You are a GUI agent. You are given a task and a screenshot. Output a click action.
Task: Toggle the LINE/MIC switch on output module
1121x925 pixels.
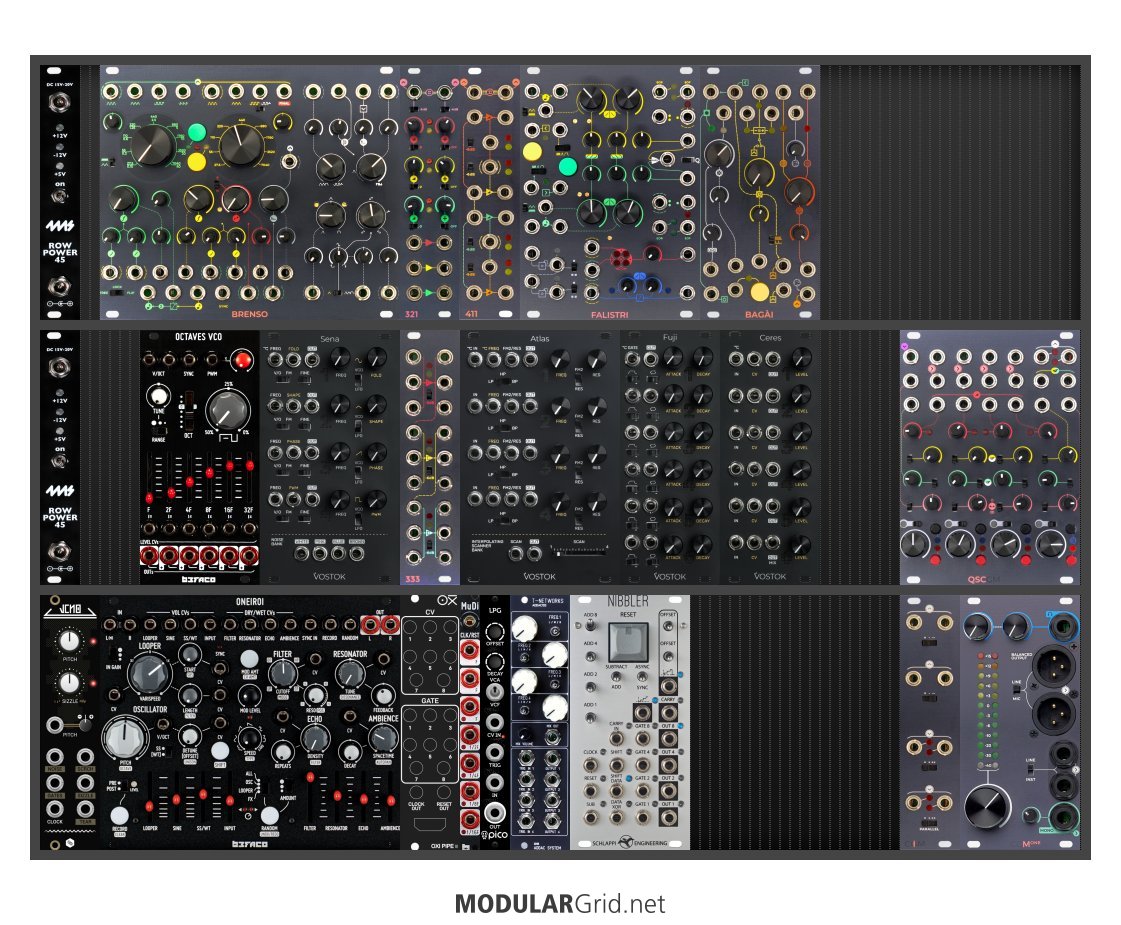coord(1017,687)
